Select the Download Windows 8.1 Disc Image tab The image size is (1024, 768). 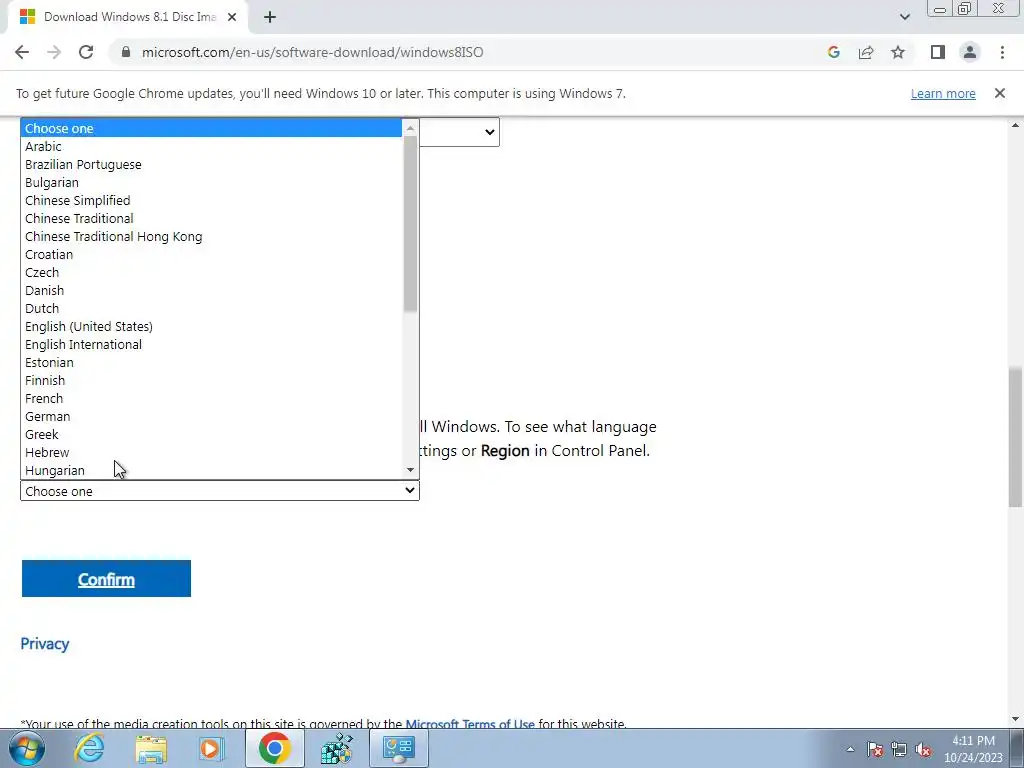129,17
